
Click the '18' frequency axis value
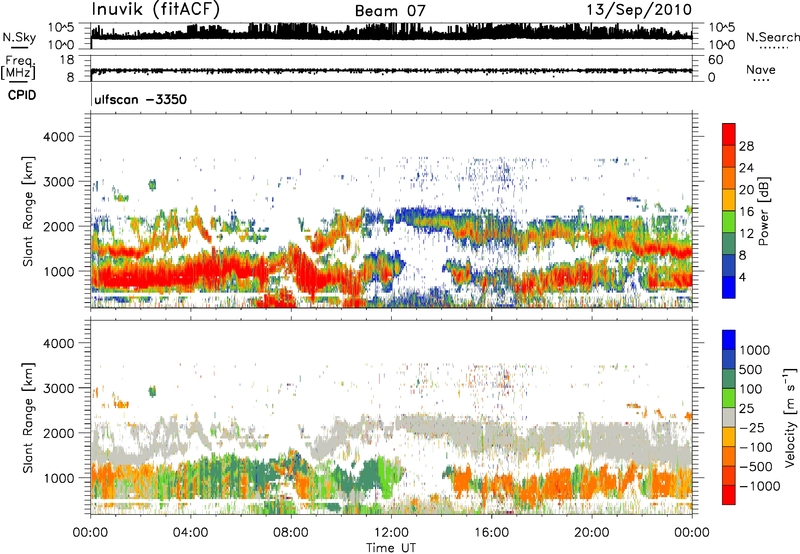(67, 60)
